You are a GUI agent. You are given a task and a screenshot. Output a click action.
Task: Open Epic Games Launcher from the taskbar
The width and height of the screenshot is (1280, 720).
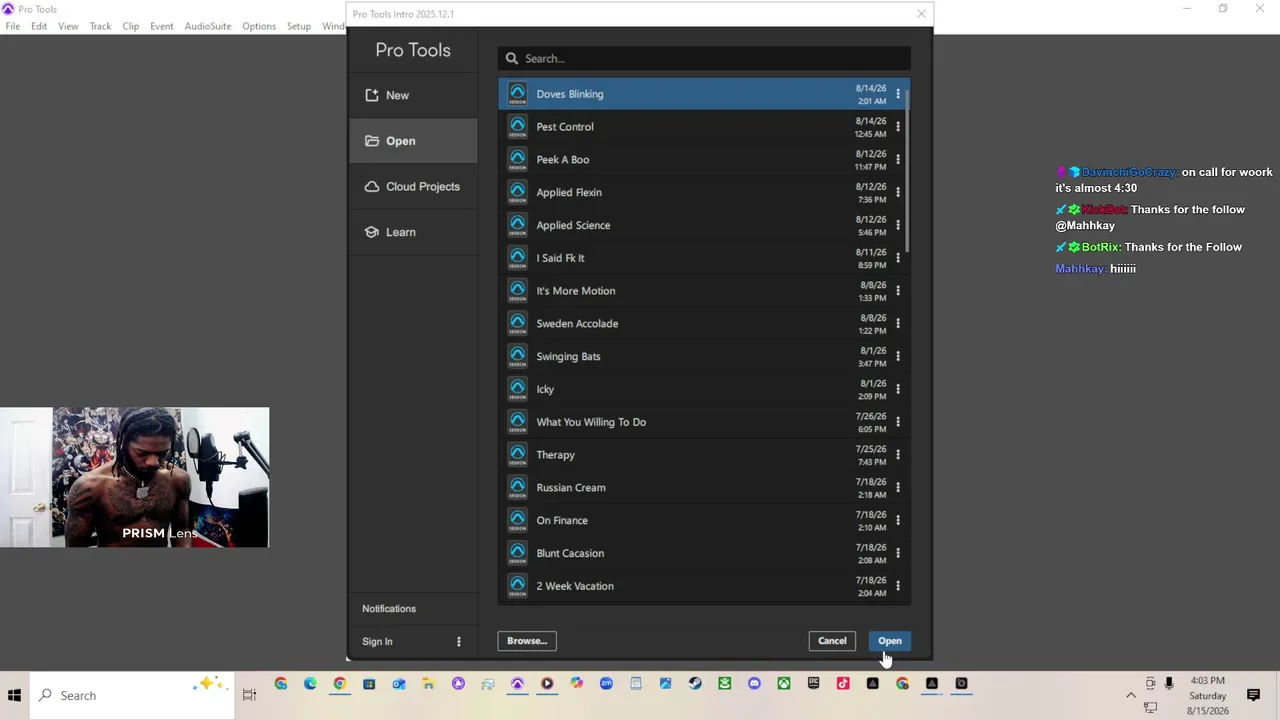[x=813, y=684]
